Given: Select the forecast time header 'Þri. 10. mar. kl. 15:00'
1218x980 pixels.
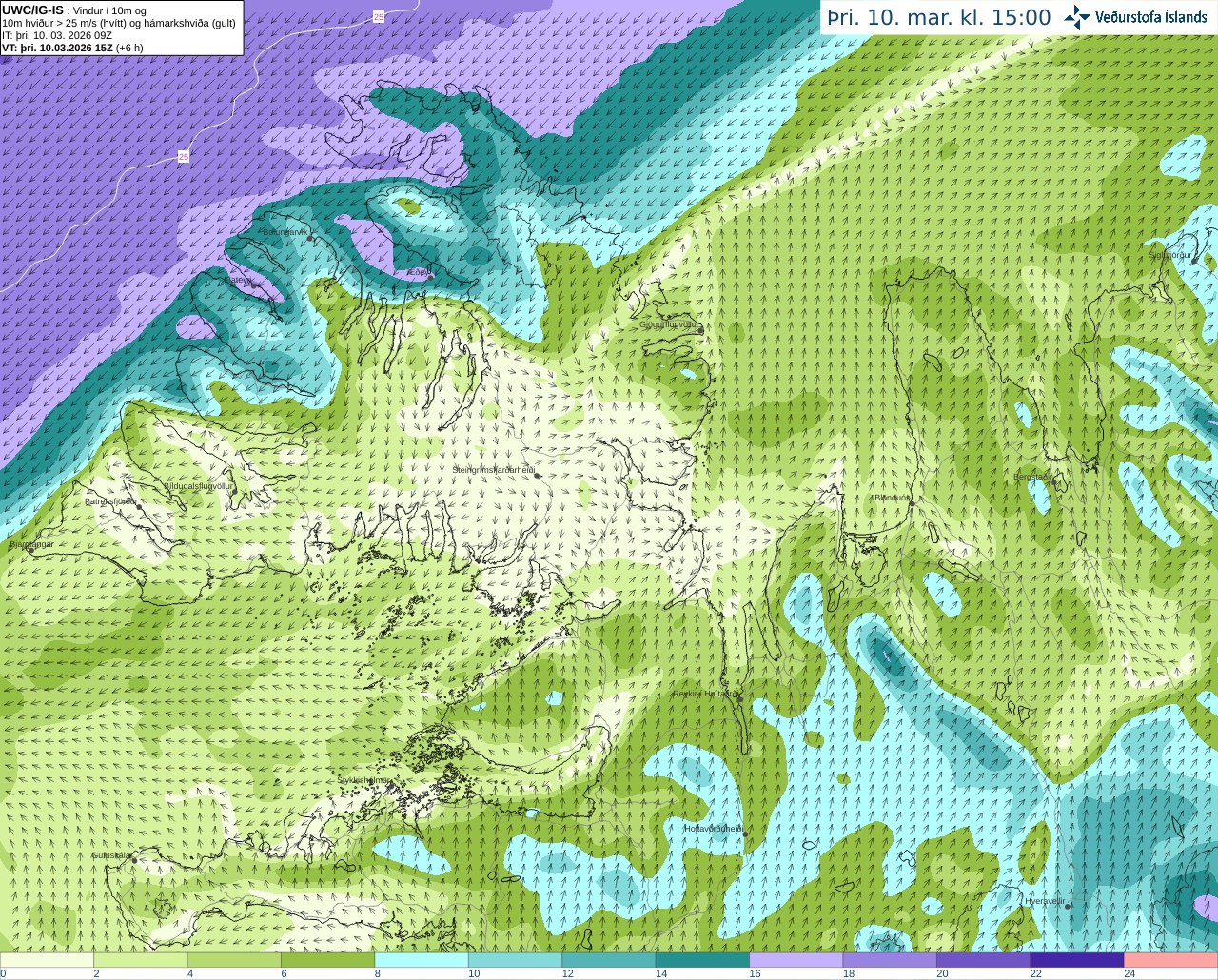Looking at the screenshot, I should click(x=939, y=18).
